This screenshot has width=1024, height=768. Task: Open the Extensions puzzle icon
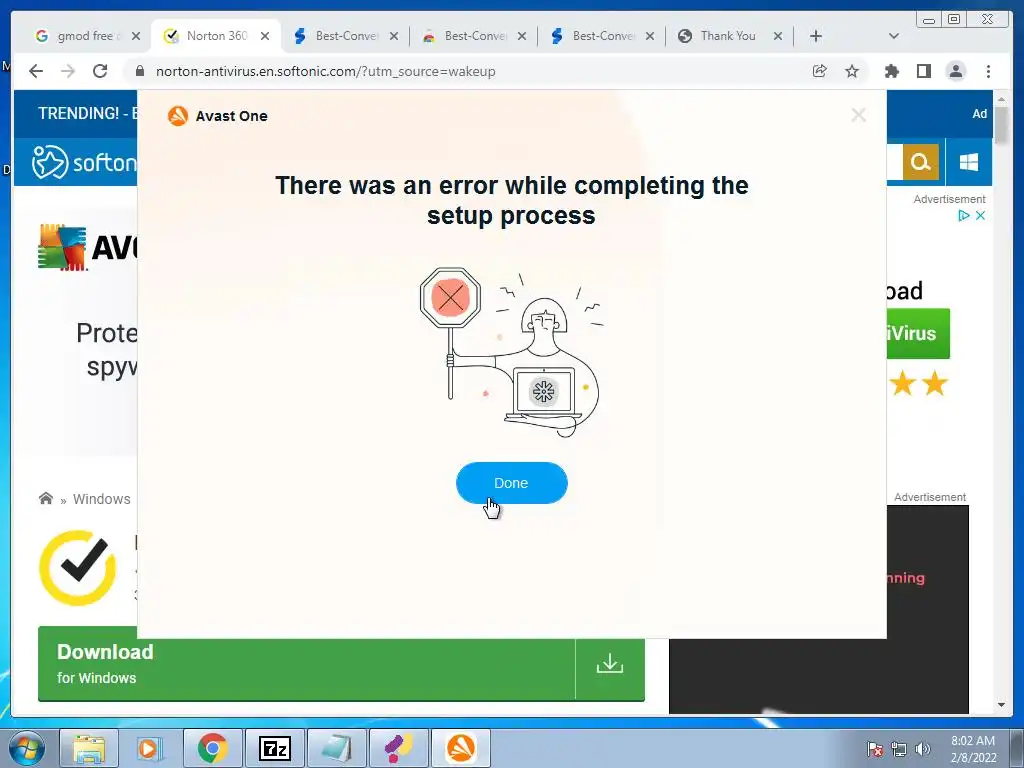click(891, 71)
